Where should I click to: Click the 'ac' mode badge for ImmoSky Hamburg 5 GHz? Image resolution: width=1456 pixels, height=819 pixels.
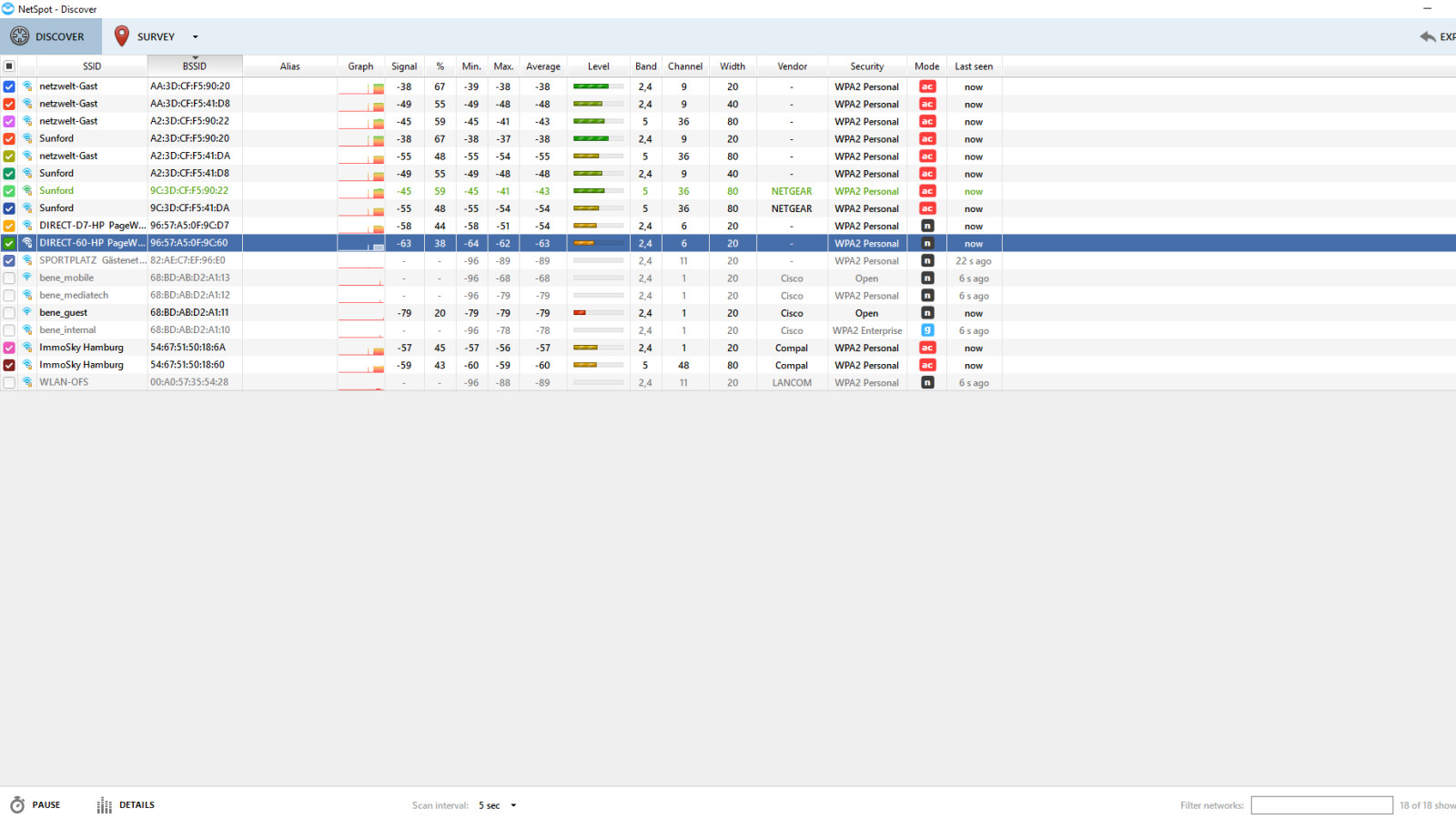926,365
